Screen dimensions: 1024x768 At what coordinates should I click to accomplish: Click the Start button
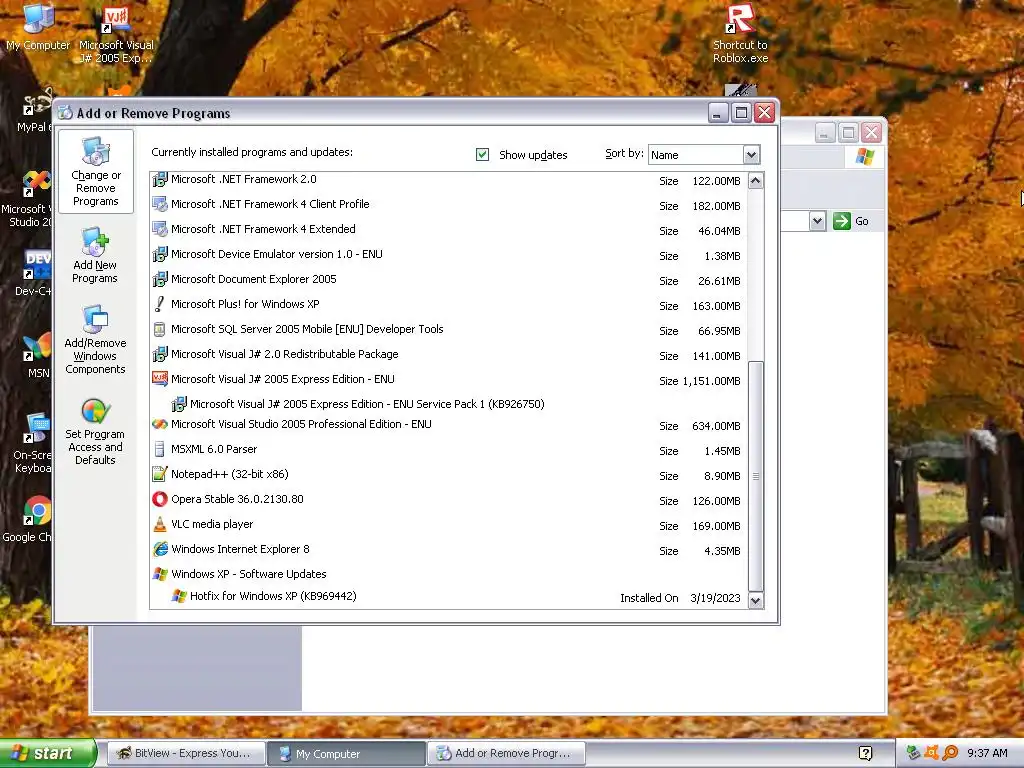click(47, 753)
